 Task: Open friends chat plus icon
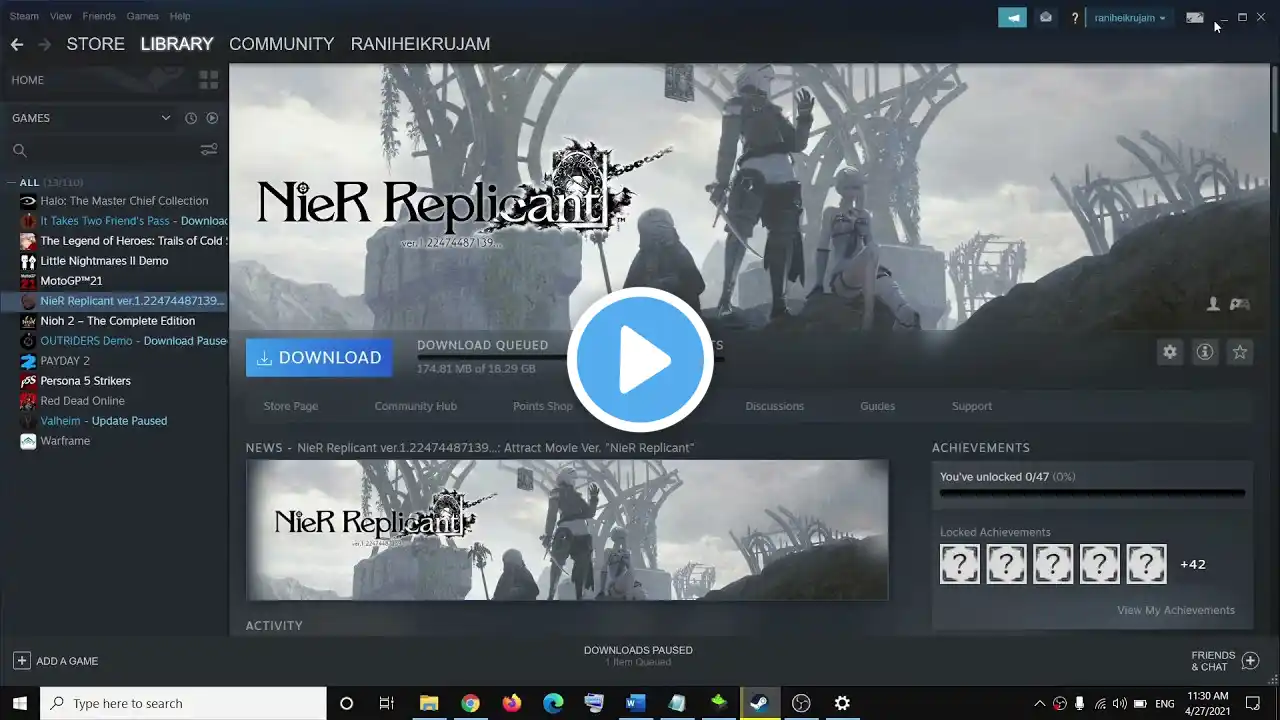pos(1250,661)
